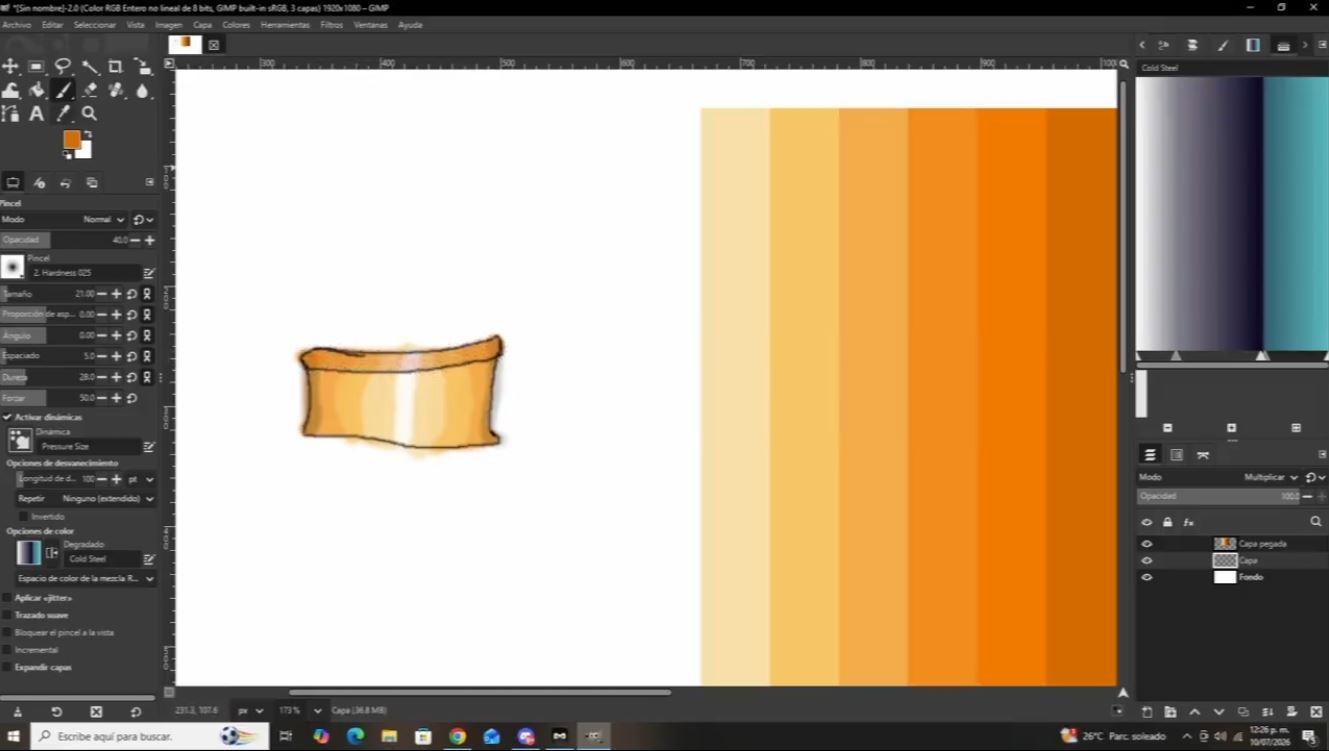This screenshot has height=751, width=1329.
Task: Enable the Trazado suave checkbox
Action: [x=7, y=615]
